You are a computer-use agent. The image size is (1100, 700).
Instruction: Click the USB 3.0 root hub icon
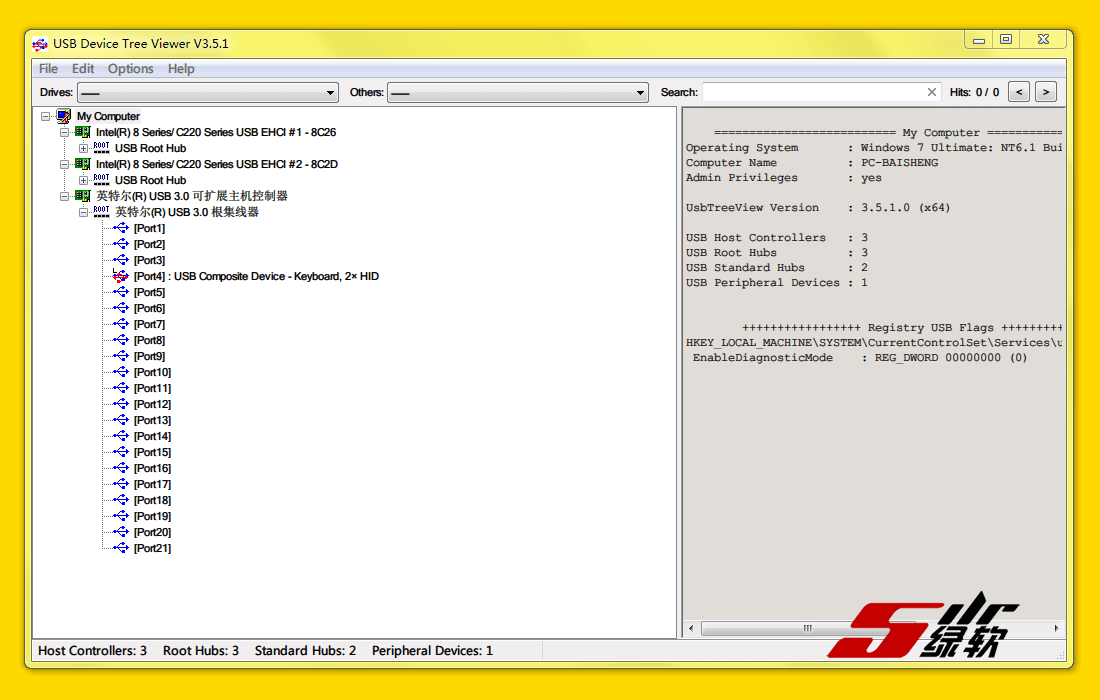[x=102, y=212]
